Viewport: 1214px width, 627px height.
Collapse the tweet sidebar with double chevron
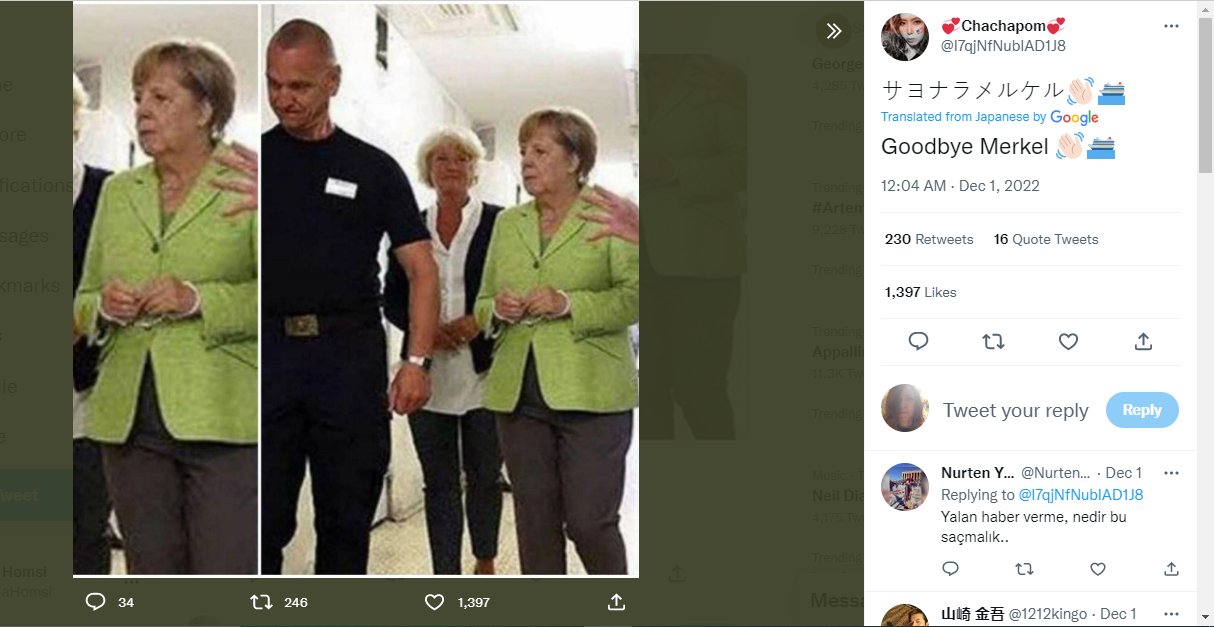click(x=834, y=31)
